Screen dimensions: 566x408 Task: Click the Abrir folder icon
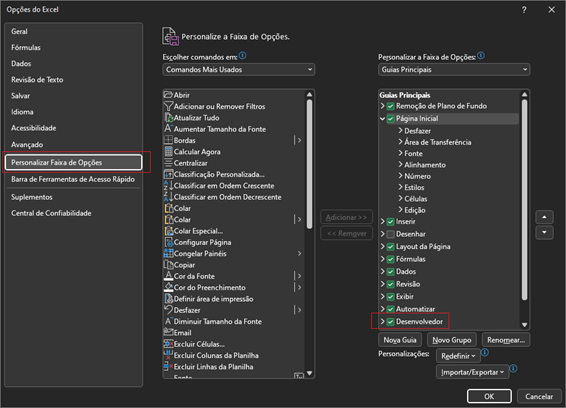point(168,95)
